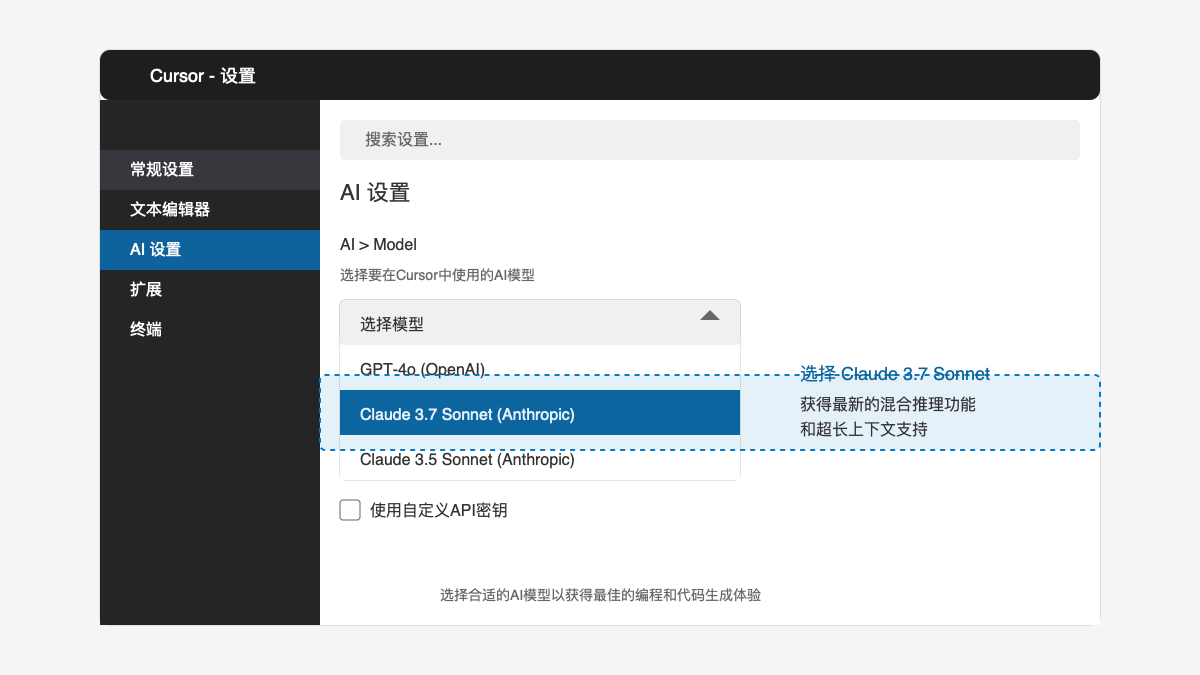Screen dimensions: 1200x675
Task: Collapse the 选择模型 dropdown
Action: (540, 323)
